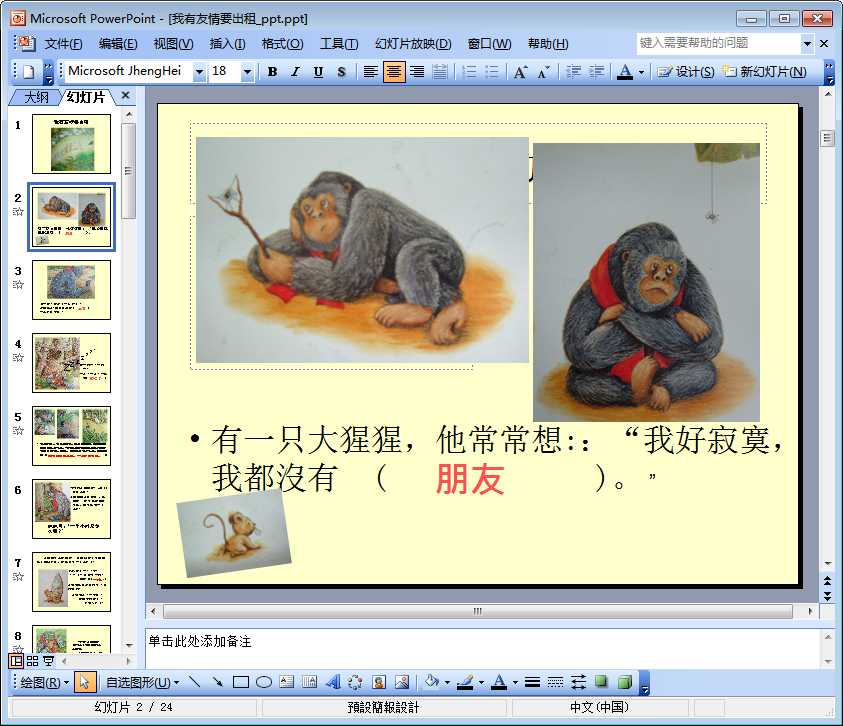Expand the AutoShapes menu
This screenshot has height=726, width=843.
tap(142, 683)
